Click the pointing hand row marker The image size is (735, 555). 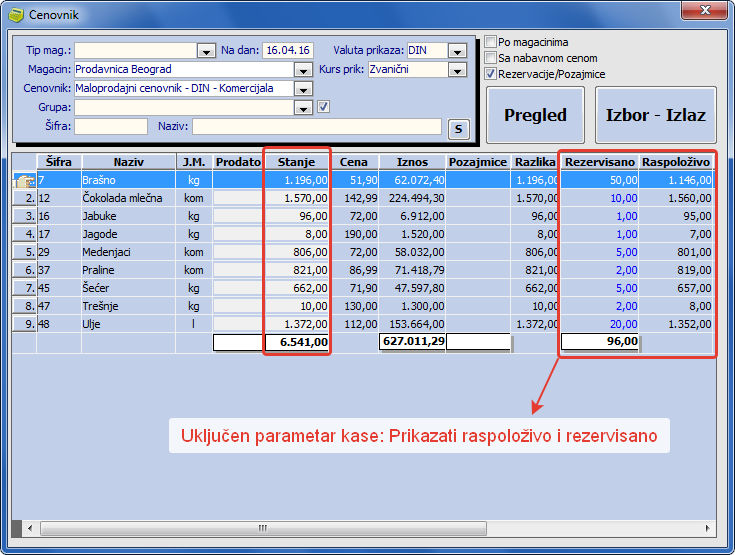(x=24, y=180)
